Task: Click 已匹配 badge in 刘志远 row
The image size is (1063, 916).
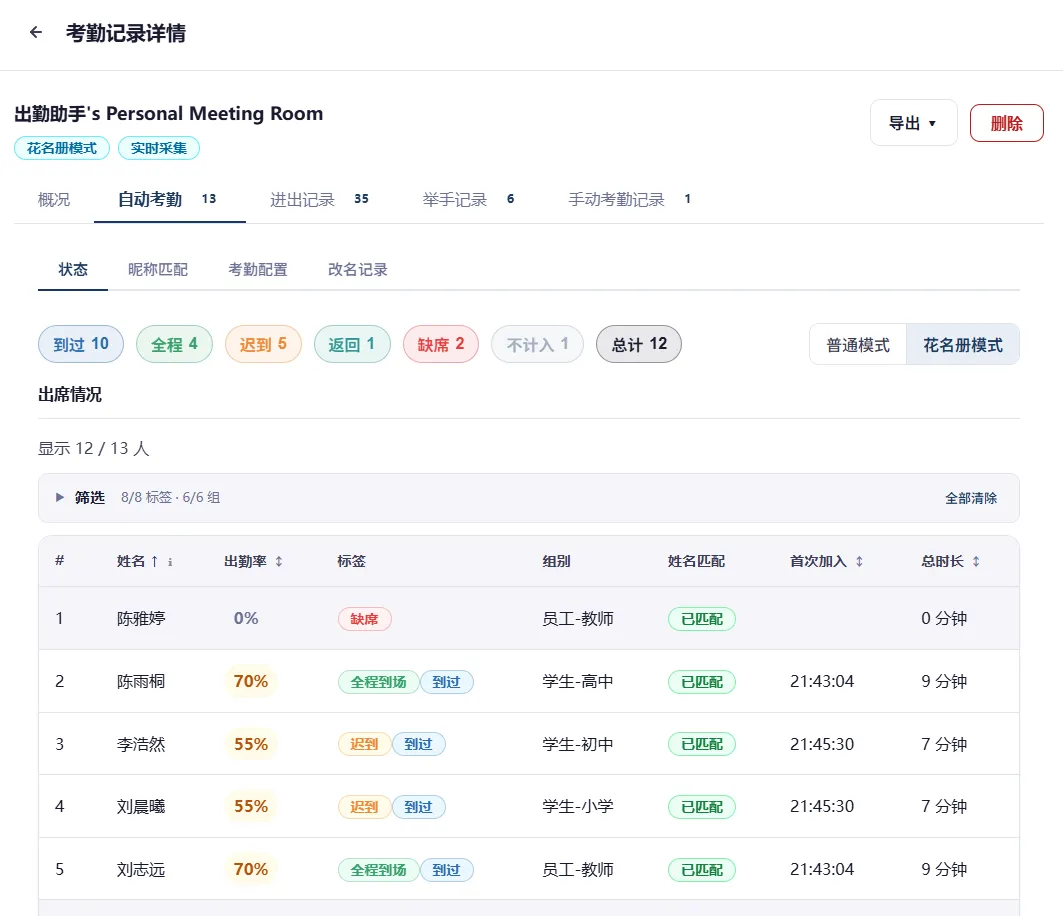Action: pyautogui.click(x=702, y=869)
